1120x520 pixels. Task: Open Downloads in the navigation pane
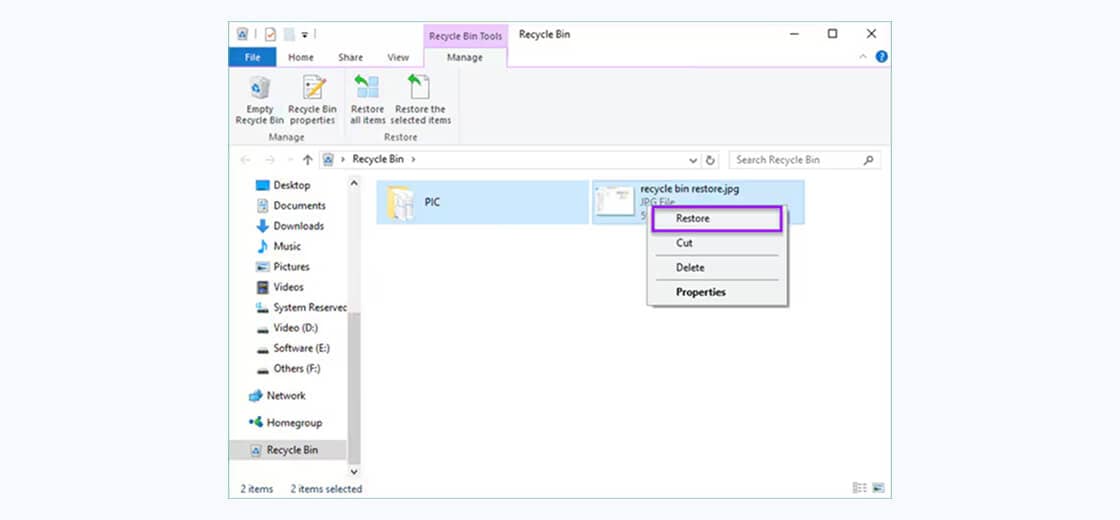pos(298,226)
